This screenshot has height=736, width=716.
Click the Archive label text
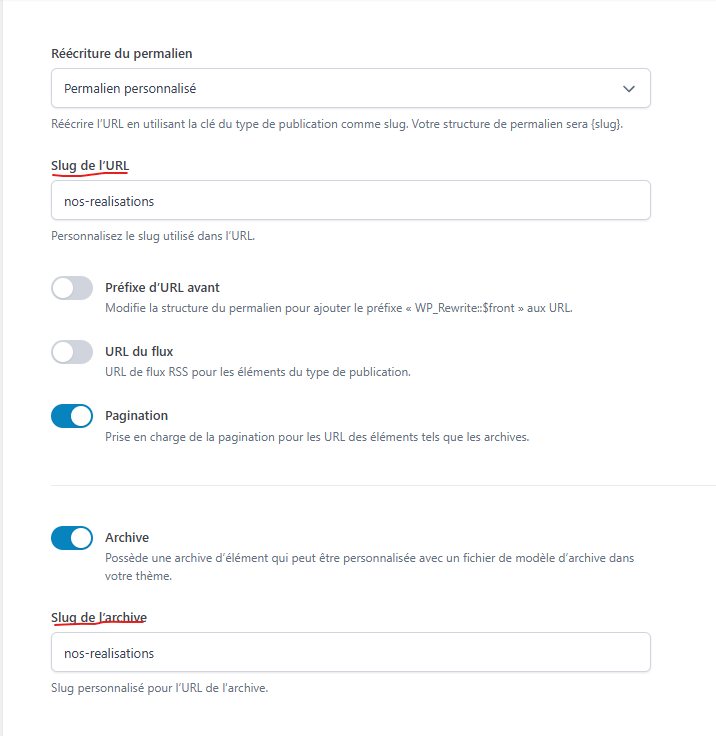coord(127,537)
